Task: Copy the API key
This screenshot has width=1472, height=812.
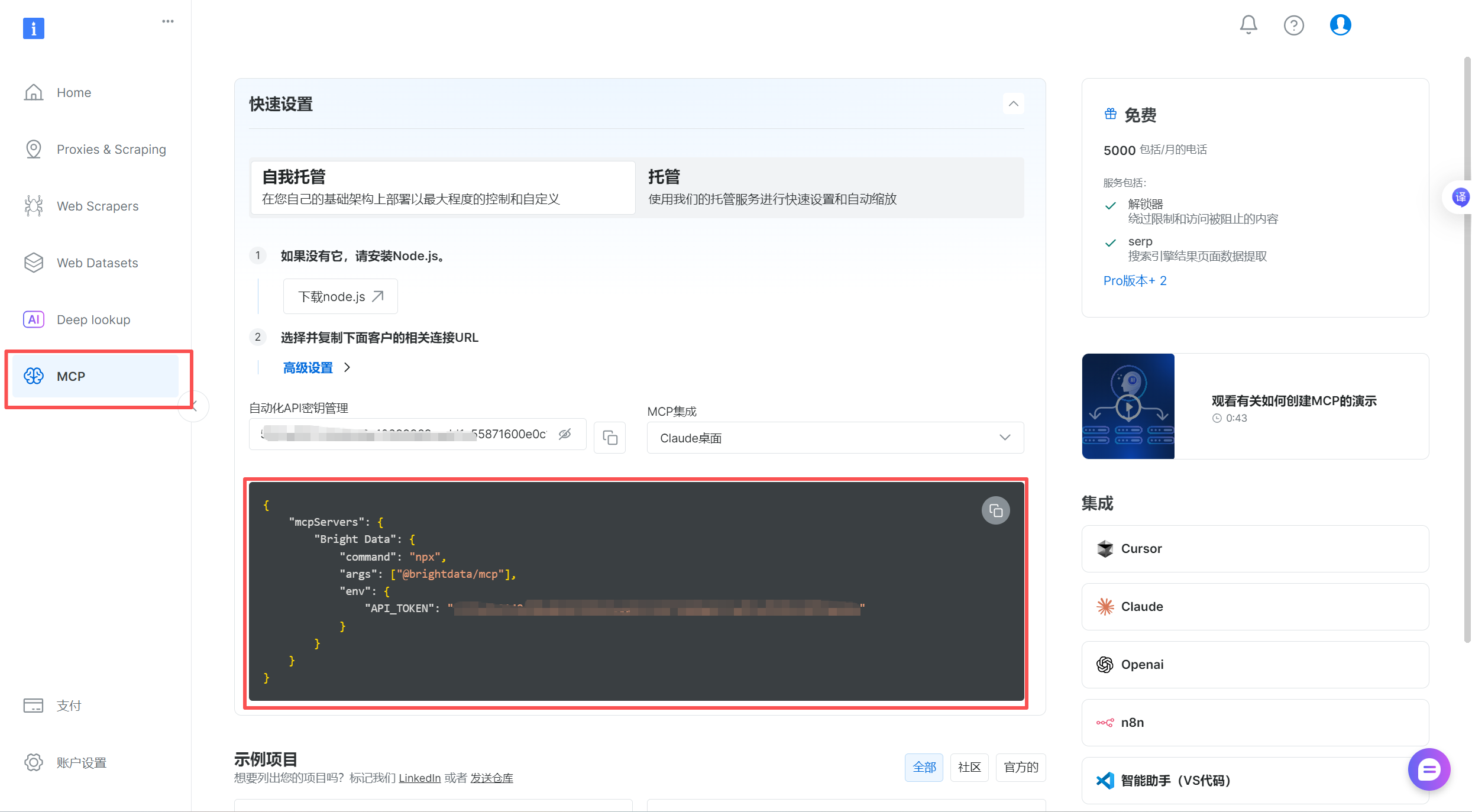Action: click(610, 438)
